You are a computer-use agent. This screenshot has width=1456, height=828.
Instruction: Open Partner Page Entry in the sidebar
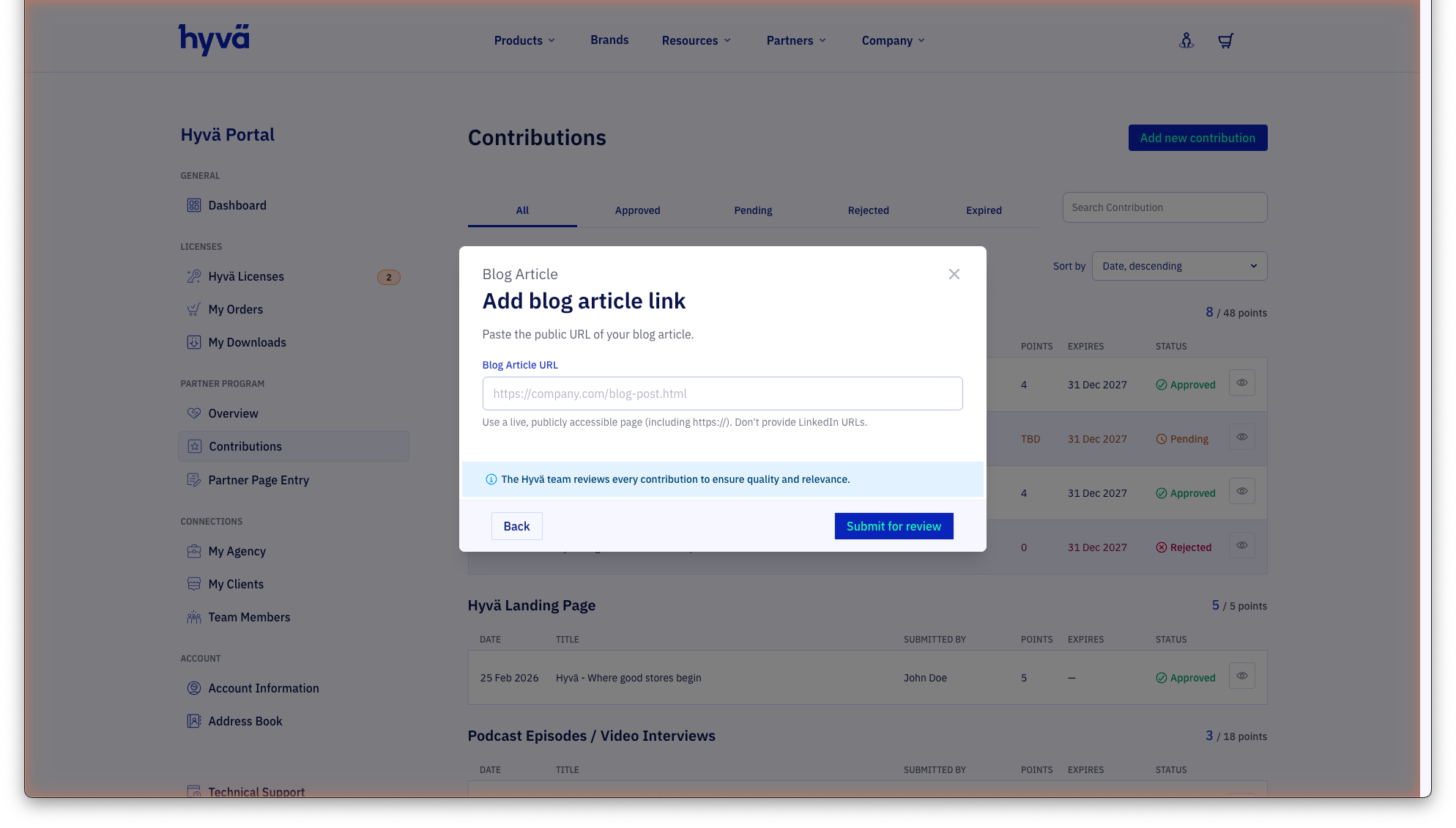[258, 480]
